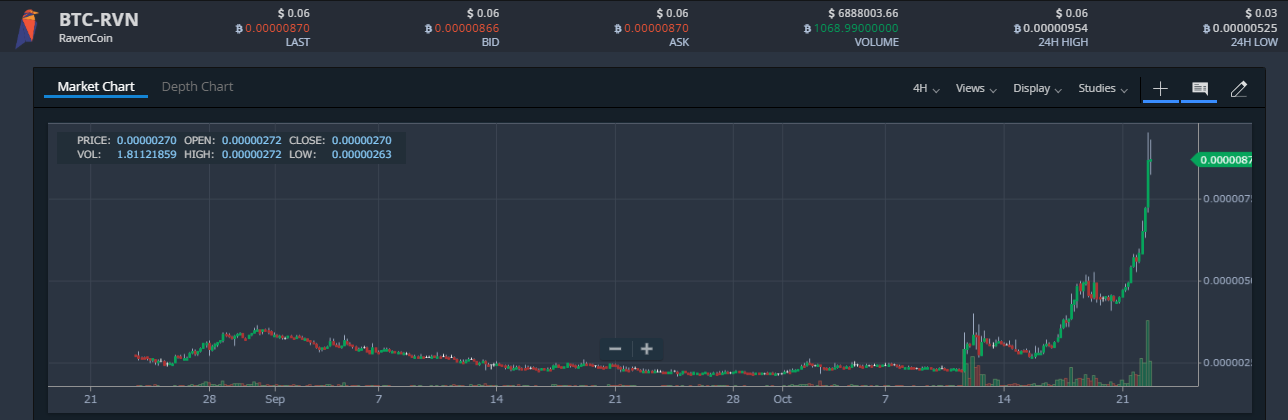Viewport: 1288px width, 420px height.
Task: Zoom out using the minus button
Action: click(x=615, y=349)
